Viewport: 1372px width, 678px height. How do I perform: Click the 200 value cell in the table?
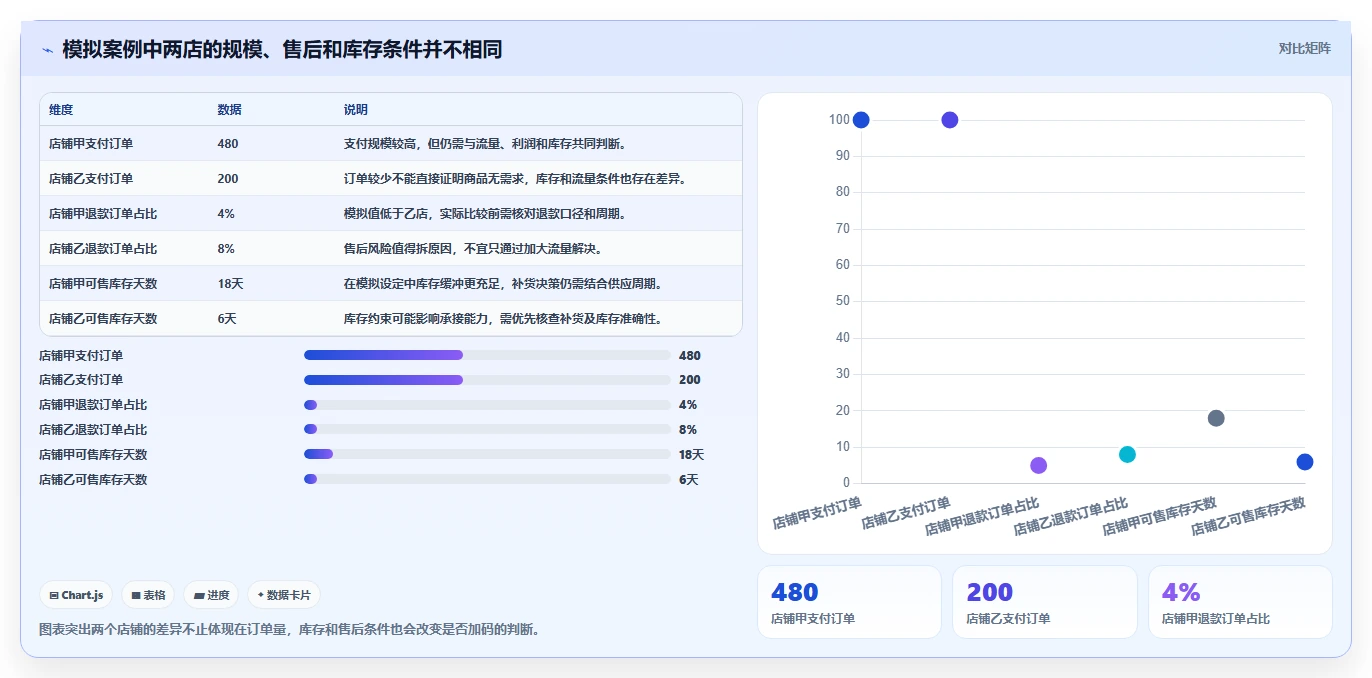pyautogui.click(x=228, y=179)
